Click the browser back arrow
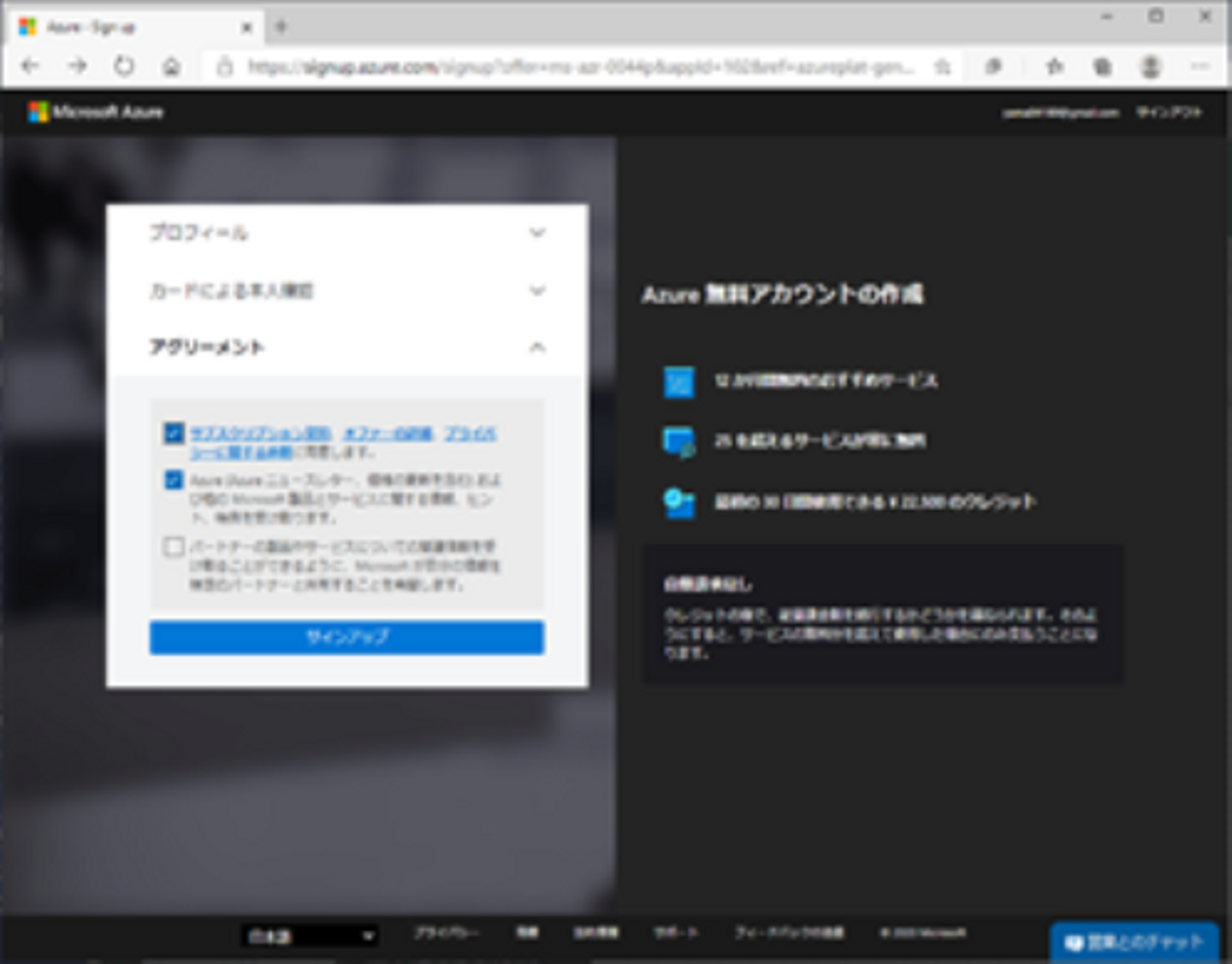1232x964 pixels. tap(30, 66)
